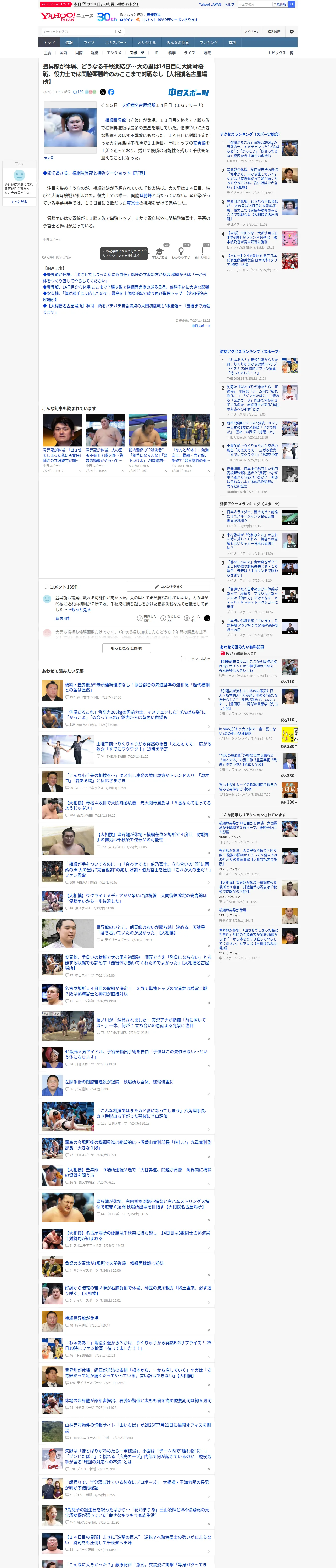
Task: Click コメントを書く button
Action: 168,587
